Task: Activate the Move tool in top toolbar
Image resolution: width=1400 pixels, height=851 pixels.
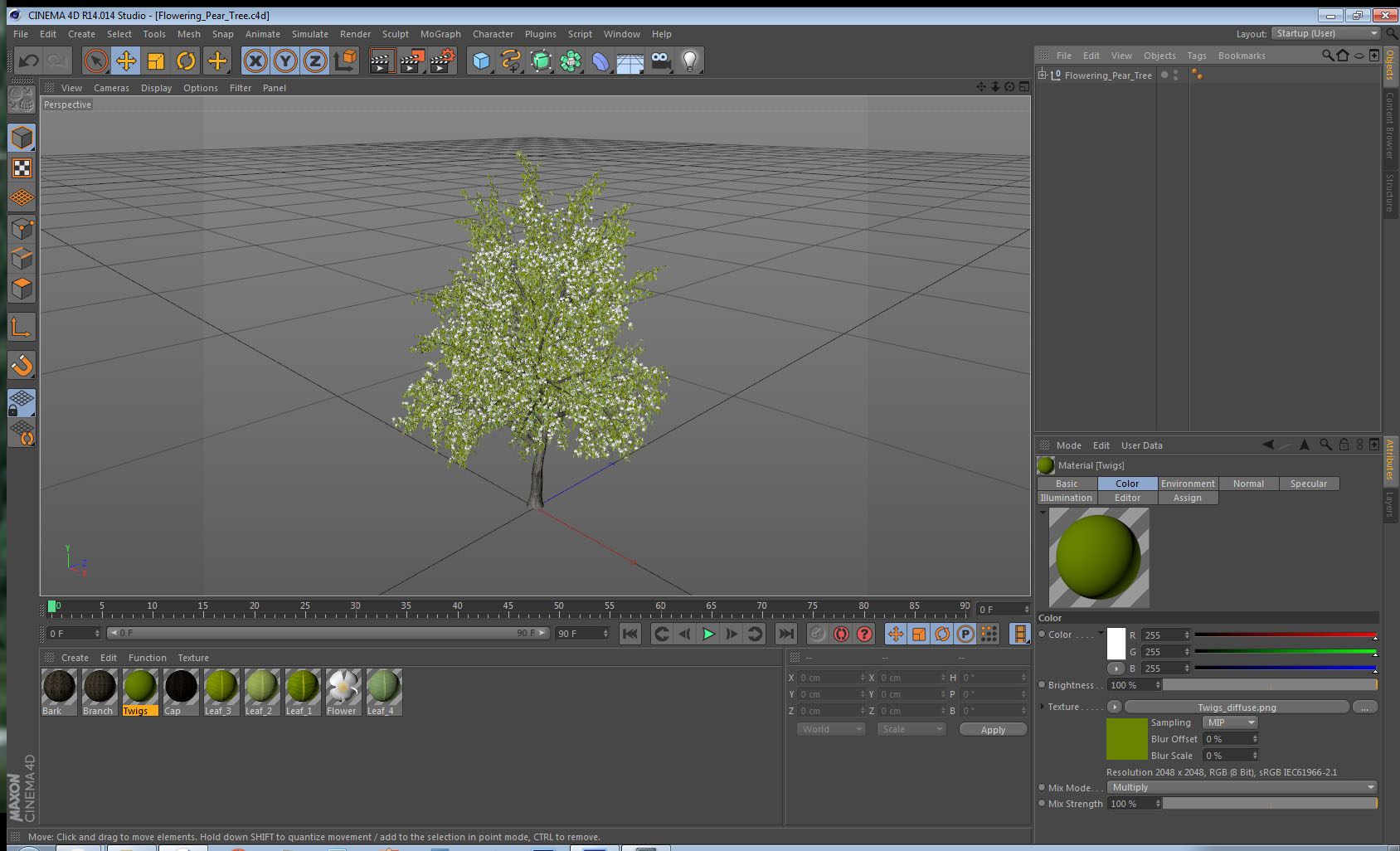Action: tap(126, 61)
